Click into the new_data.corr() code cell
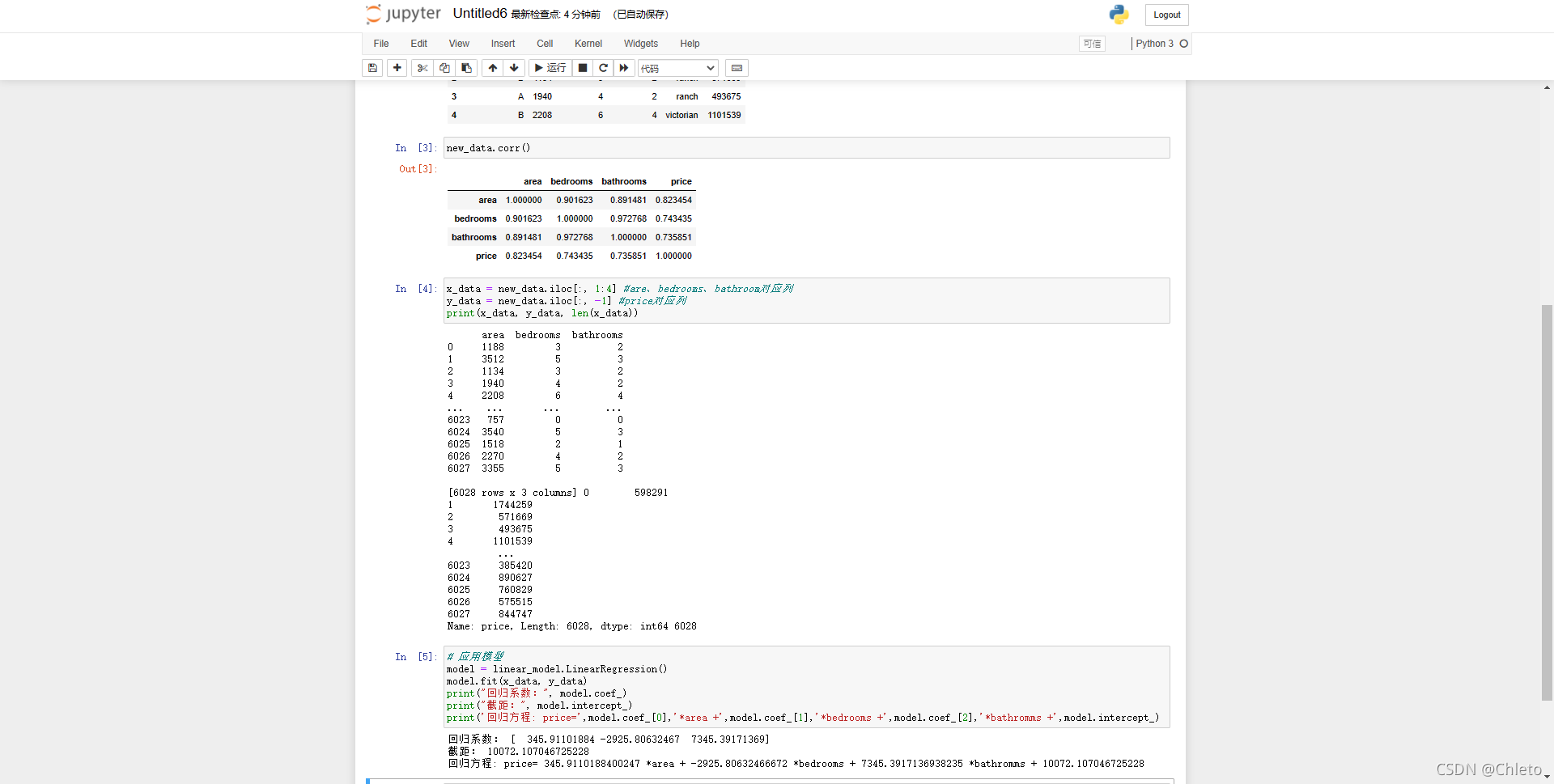1554x784 pixels. (806, 148)
